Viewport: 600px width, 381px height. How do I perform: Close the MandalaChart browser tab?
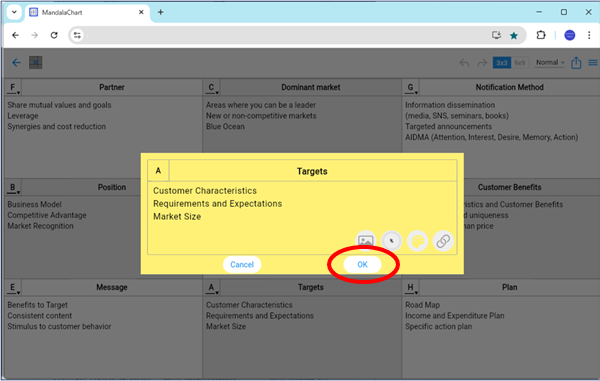141,12
